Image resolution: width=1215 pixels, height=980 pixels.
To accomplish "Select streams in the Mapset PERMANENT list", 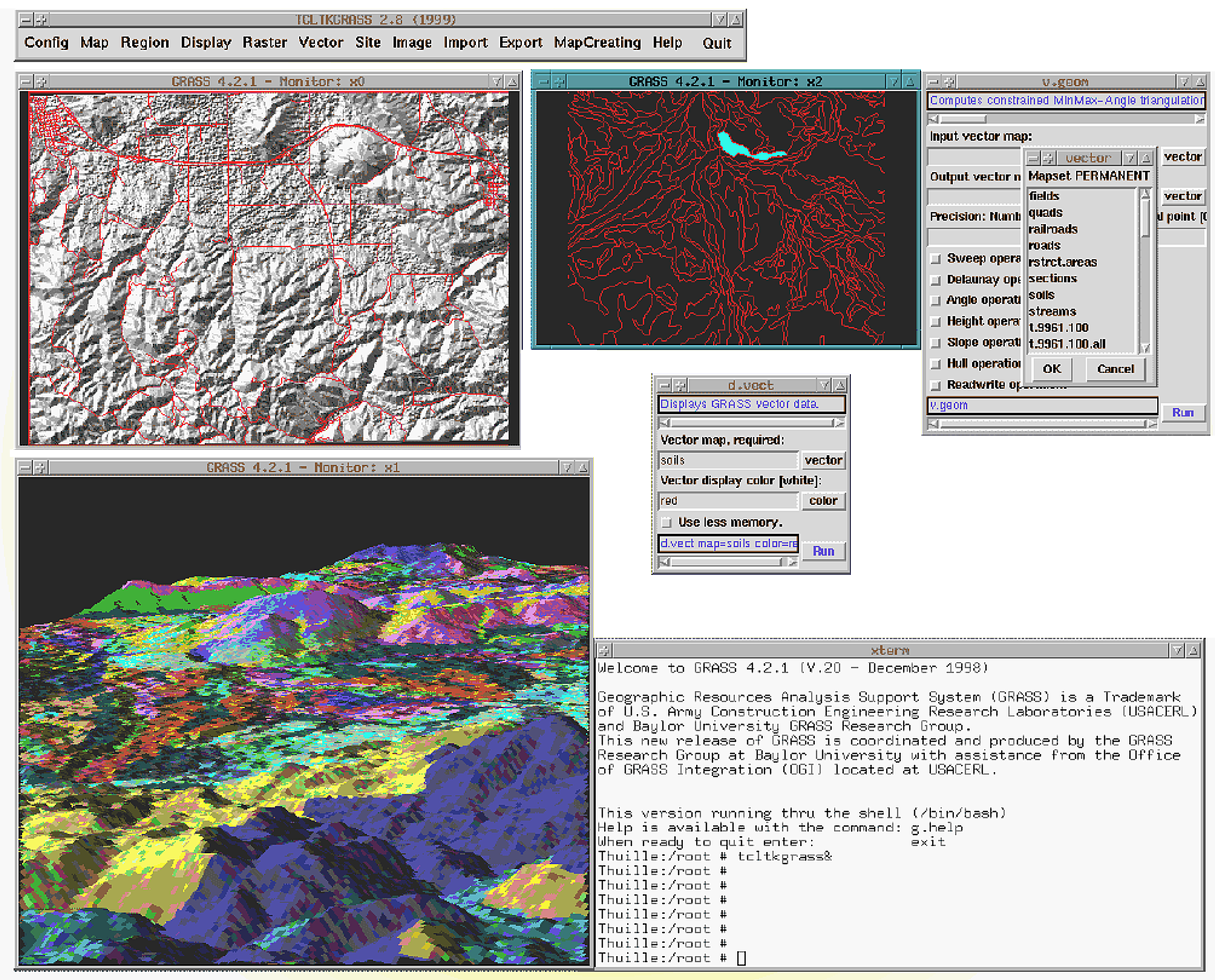I will [1052, 312].
